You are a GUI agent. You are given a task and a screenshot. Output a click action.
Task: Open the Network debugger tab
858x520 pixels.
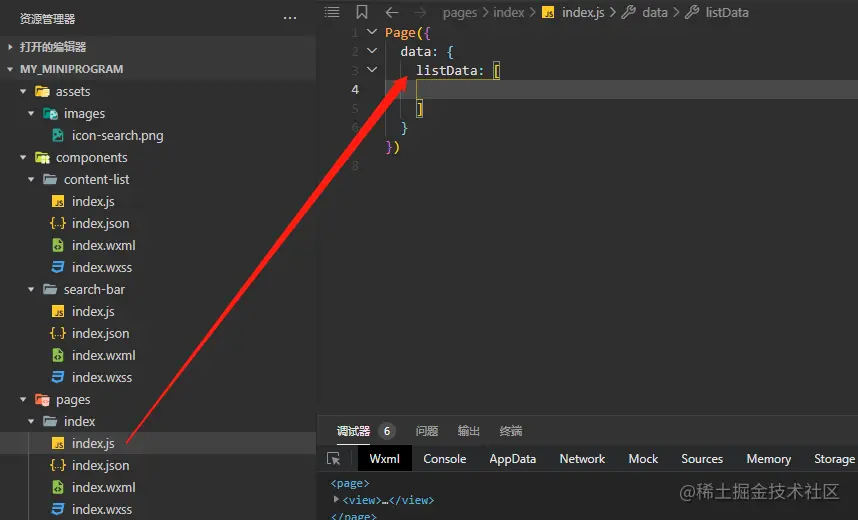coord(582,459)
